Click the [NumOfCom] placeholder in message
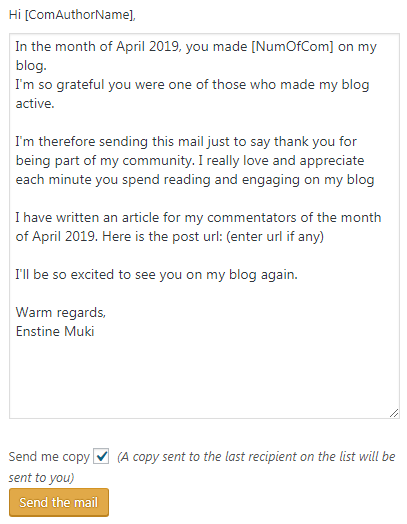Image resolution: width=407 pixels, height=524 pixels. pos(292,46)
